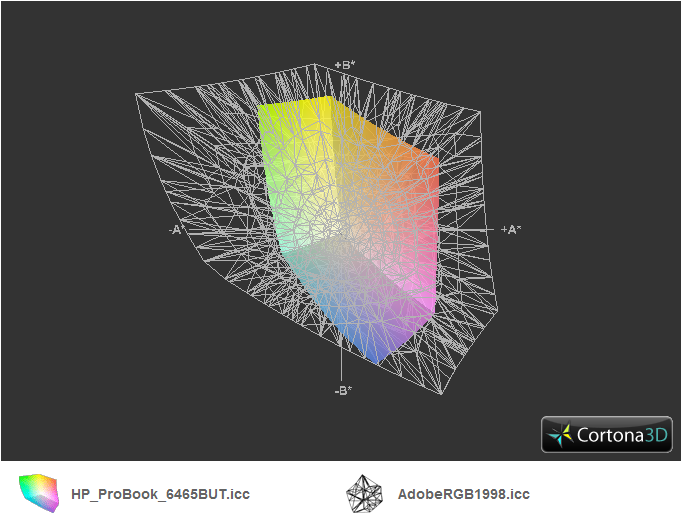Click the AdobeRGB wireframe gamut icon

[x=364, y=494]
